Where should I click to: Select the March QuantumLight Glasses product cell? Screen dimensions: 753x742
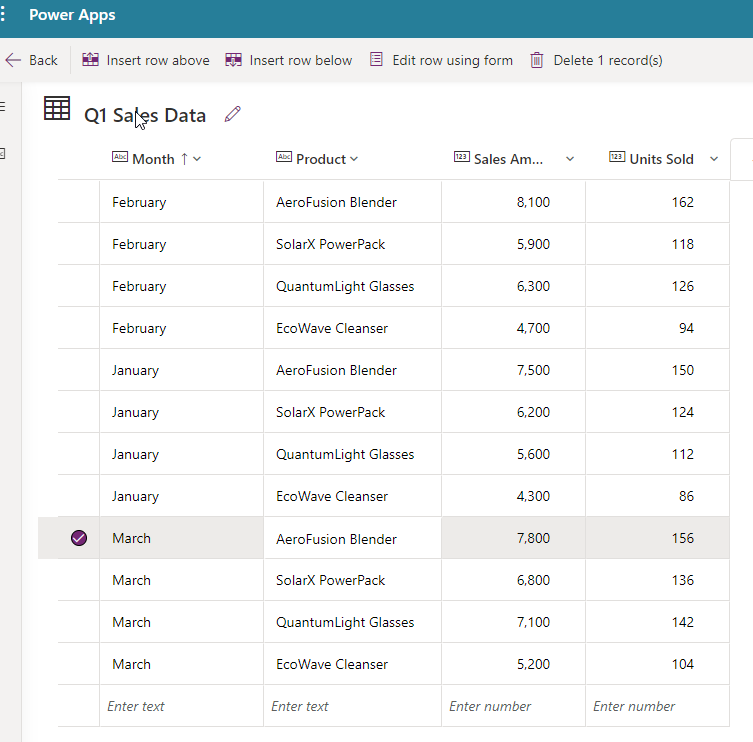(352, 622)
